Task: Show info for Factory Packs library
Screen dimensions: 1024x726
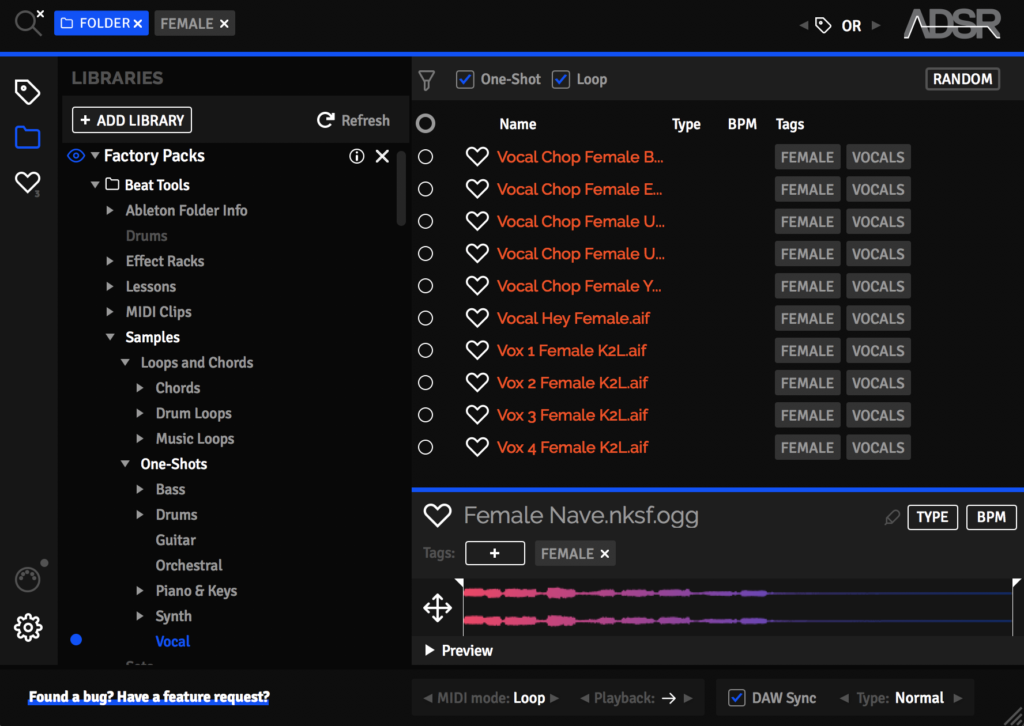Action: [357, 156]
